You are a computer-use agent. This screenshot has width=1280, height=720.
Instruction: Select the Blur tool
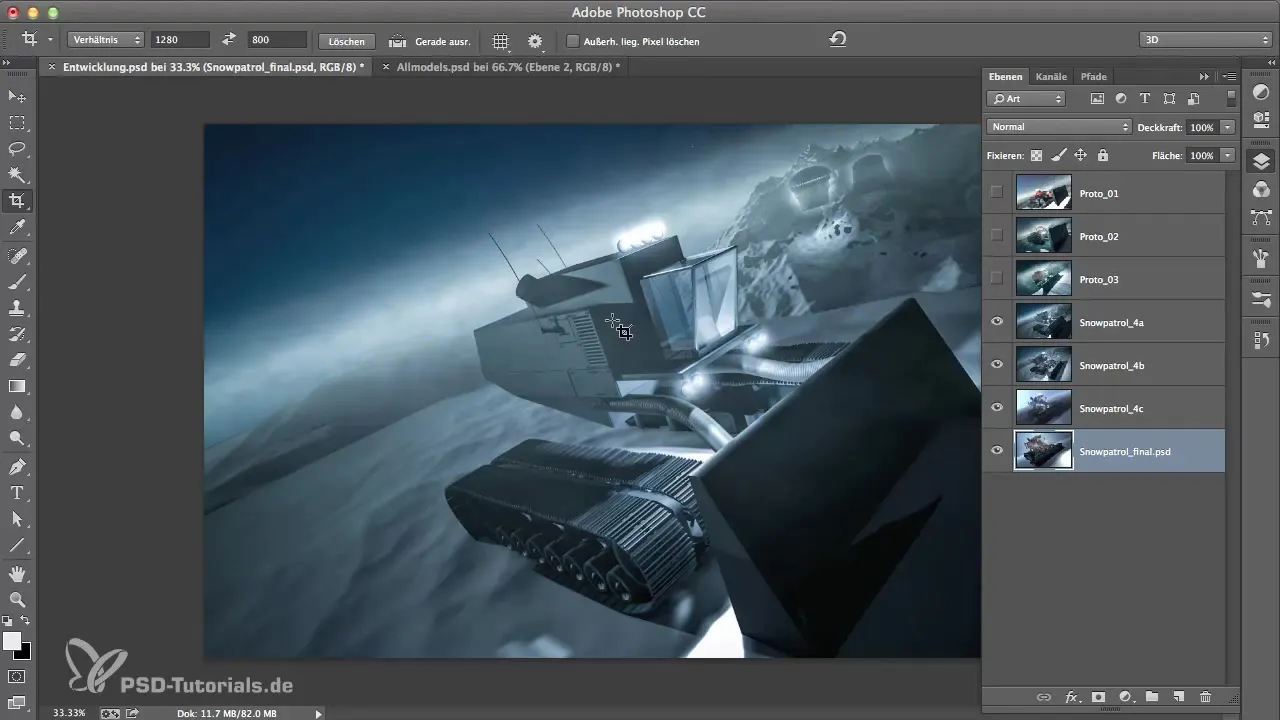click(x=17, y=412)
